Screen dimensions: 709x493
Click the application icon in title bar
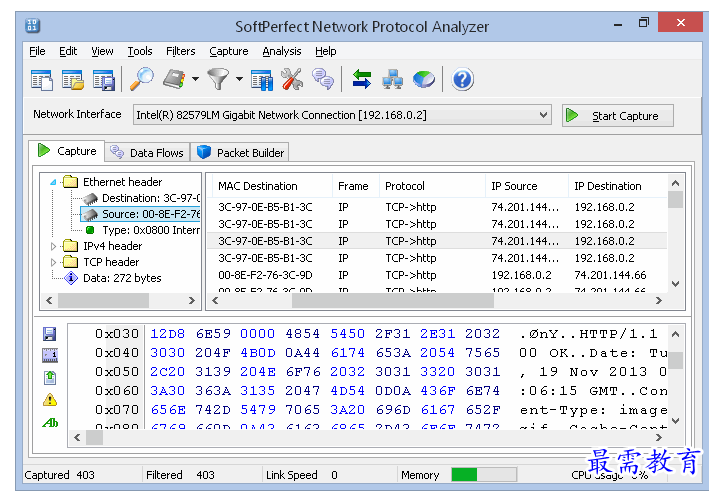pyautogui.click(x=33, y=25)
